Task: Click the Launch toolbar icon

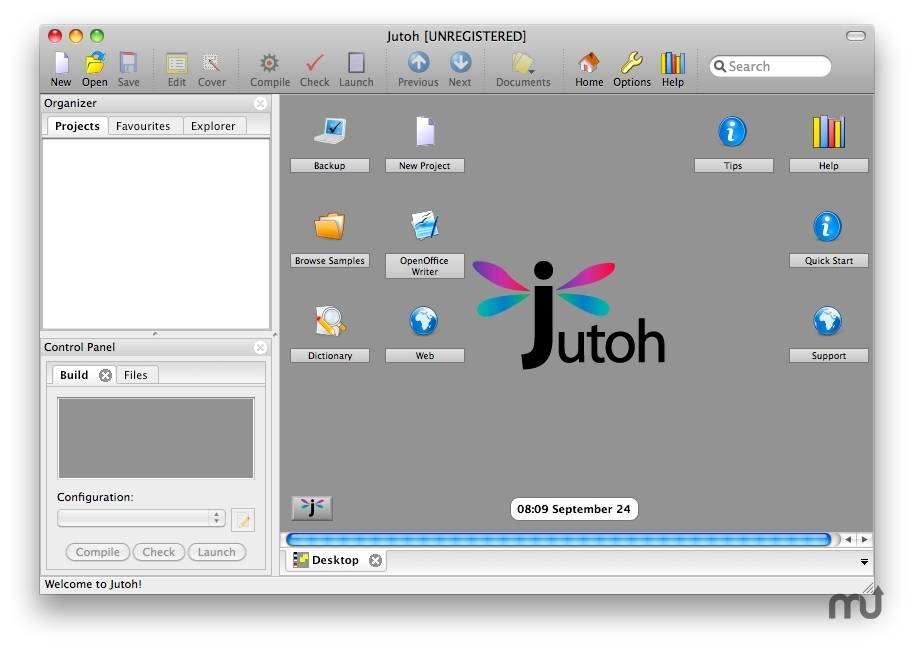Action: pyautogui.click(x=356, y=63)
